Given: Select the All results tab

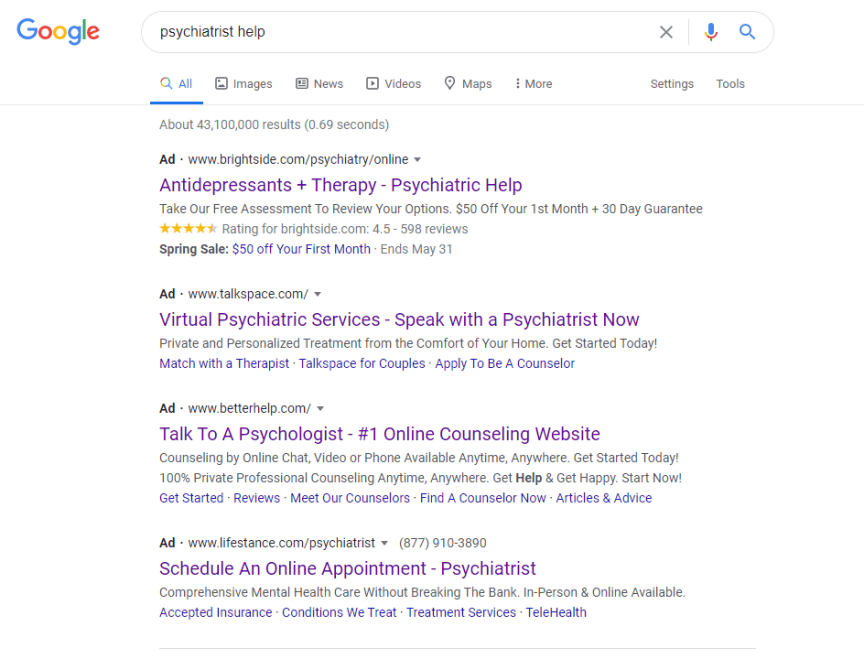Looking at the screenshot, I should coord(176,84).
